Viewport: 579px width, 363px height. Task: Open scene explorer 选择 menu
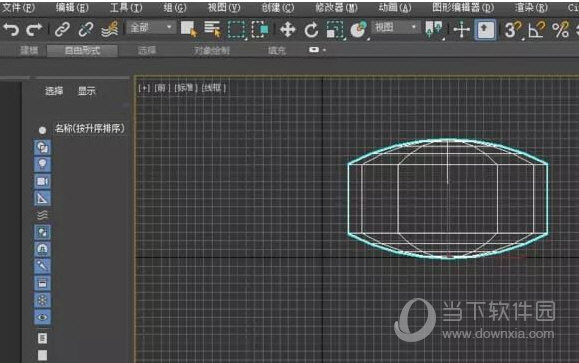[x=54, y=91]
